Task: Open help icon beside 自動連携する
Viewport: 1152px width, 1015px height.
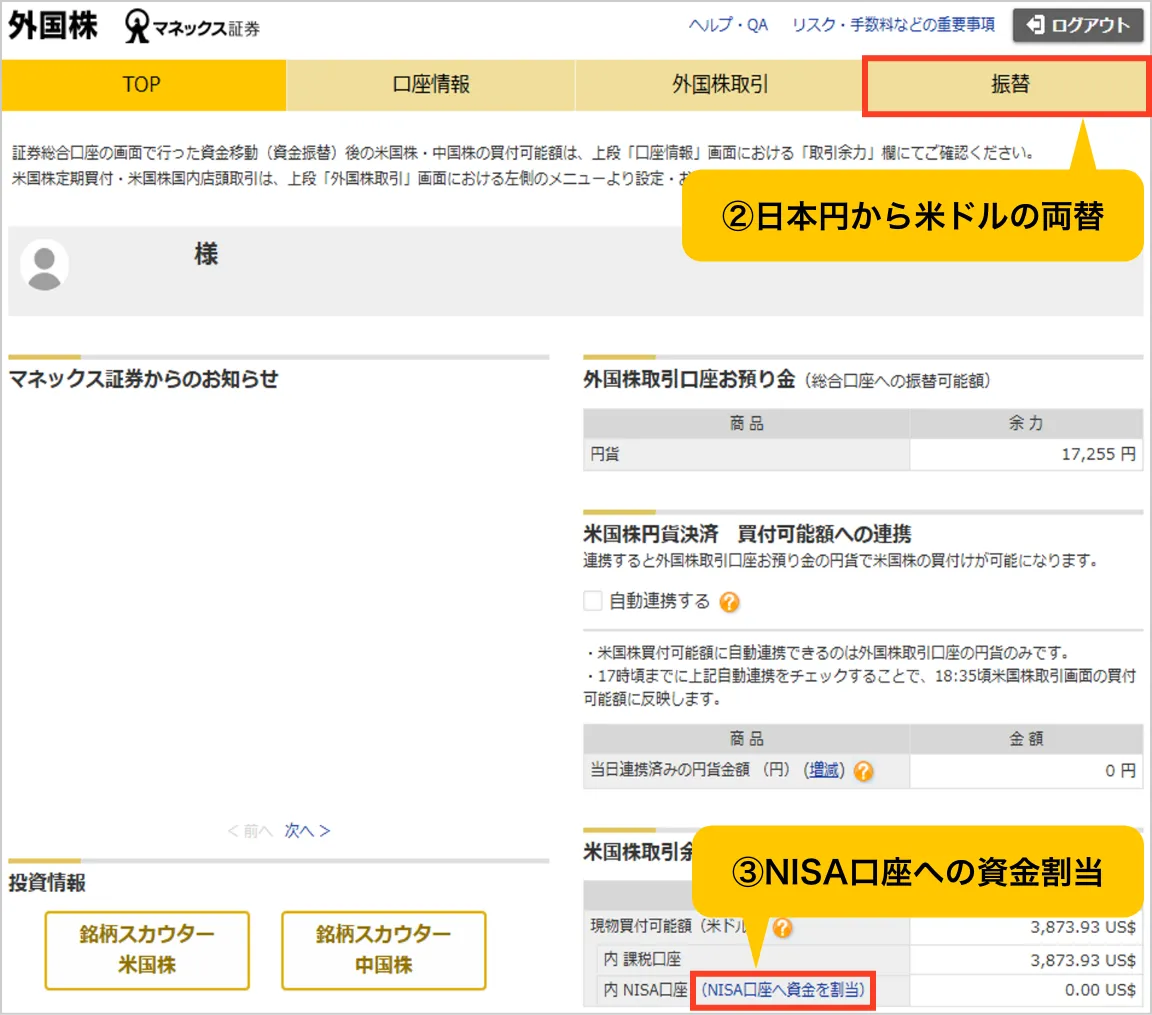Action: [x=730, y=602]
